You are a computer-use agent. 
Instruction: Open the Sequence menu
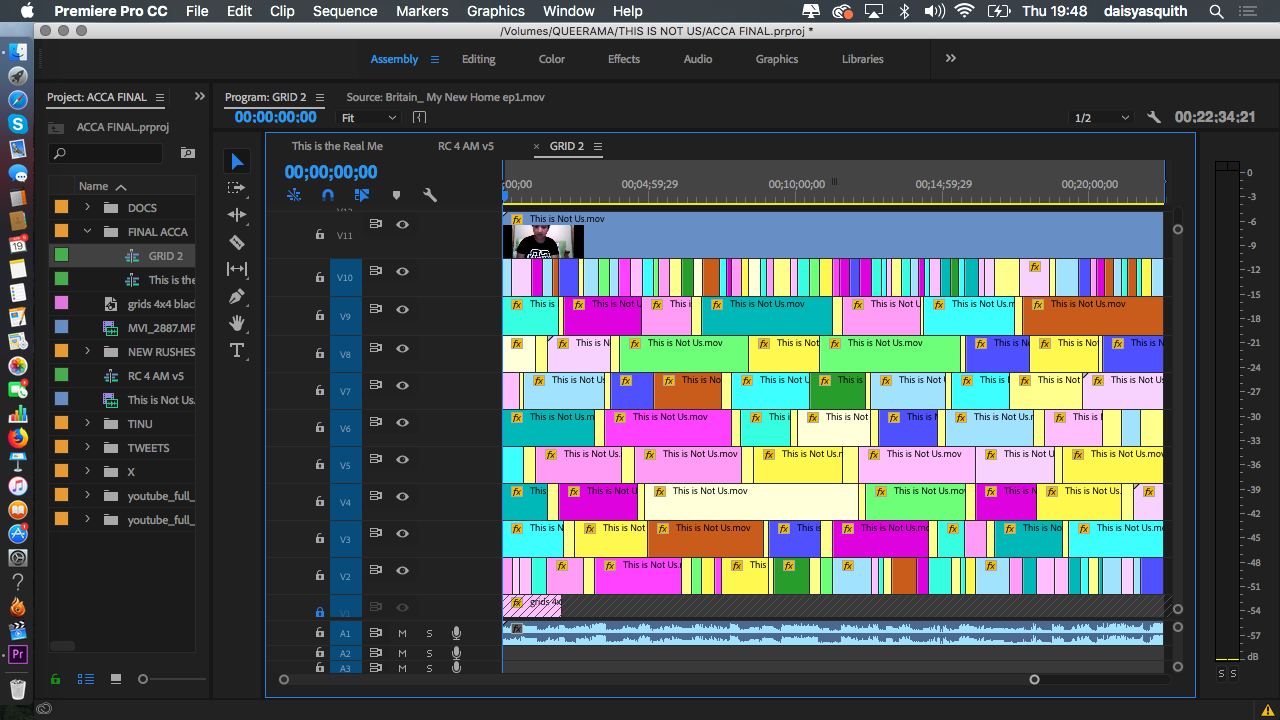(x=345, y=11)
